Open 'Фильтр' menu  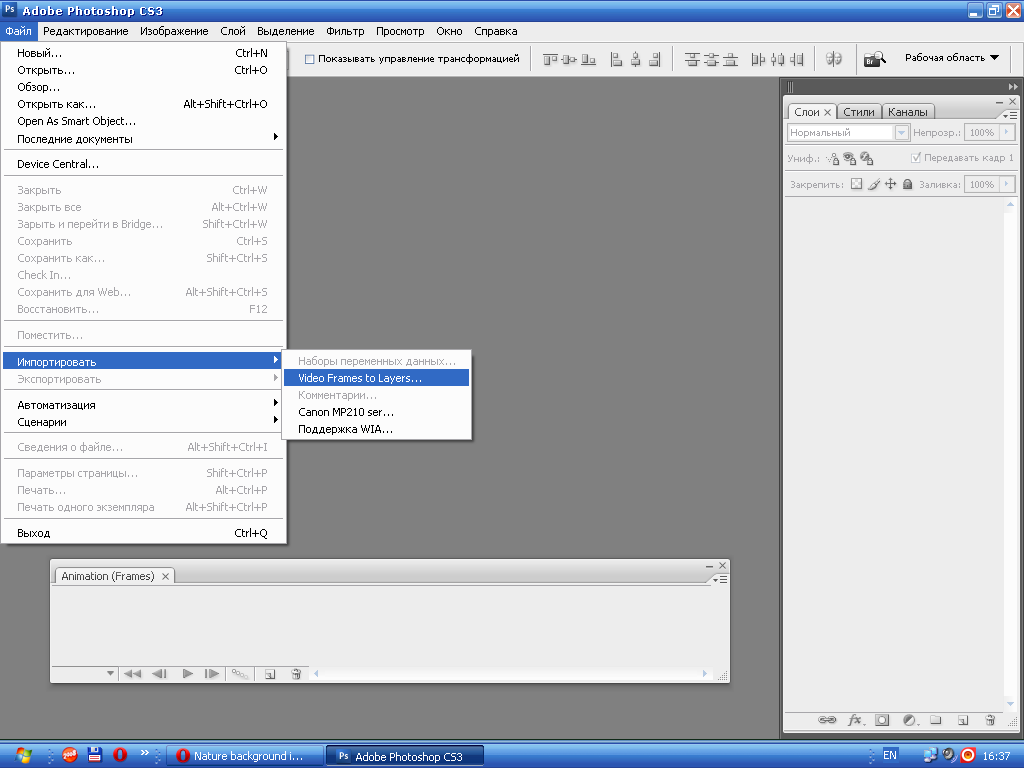pyautogui.click(x=345, y=31)
